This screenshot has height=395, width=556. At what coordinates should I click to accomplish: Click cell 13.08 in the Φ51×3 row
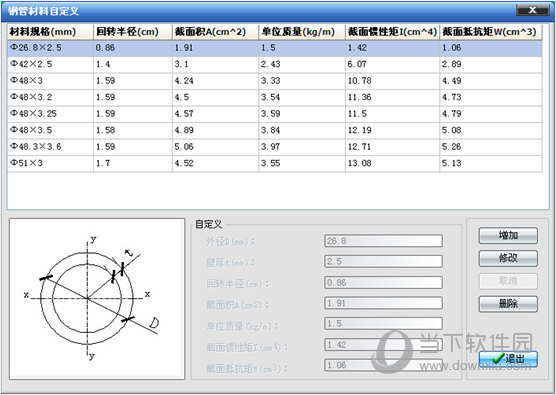[x=392, y=163]
